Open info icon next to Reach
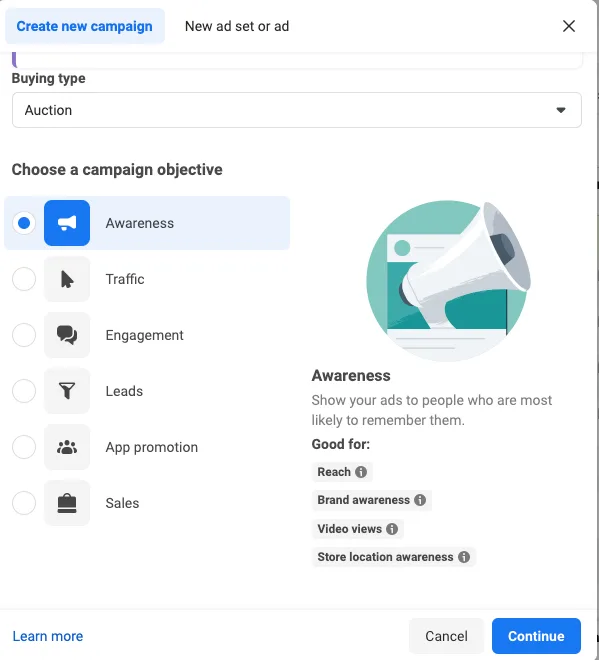This screenshot has height=660, width=599. (x=361, y=472)
